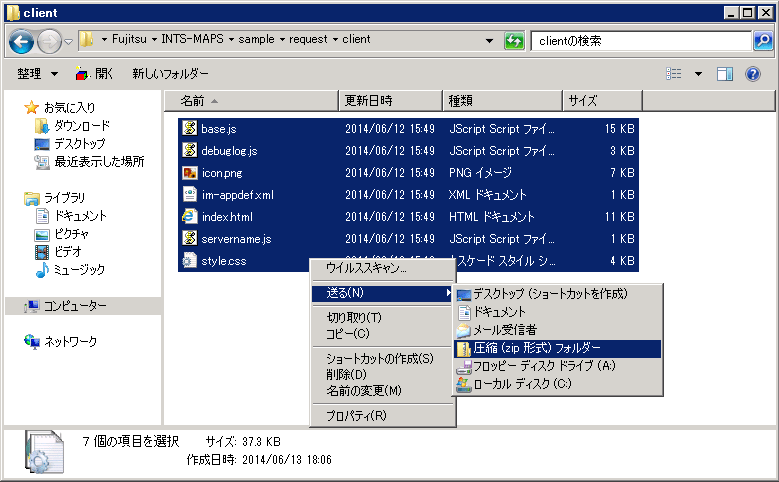Click the refresh icon beside address bar
779x482 pixels.
(515, 41)
